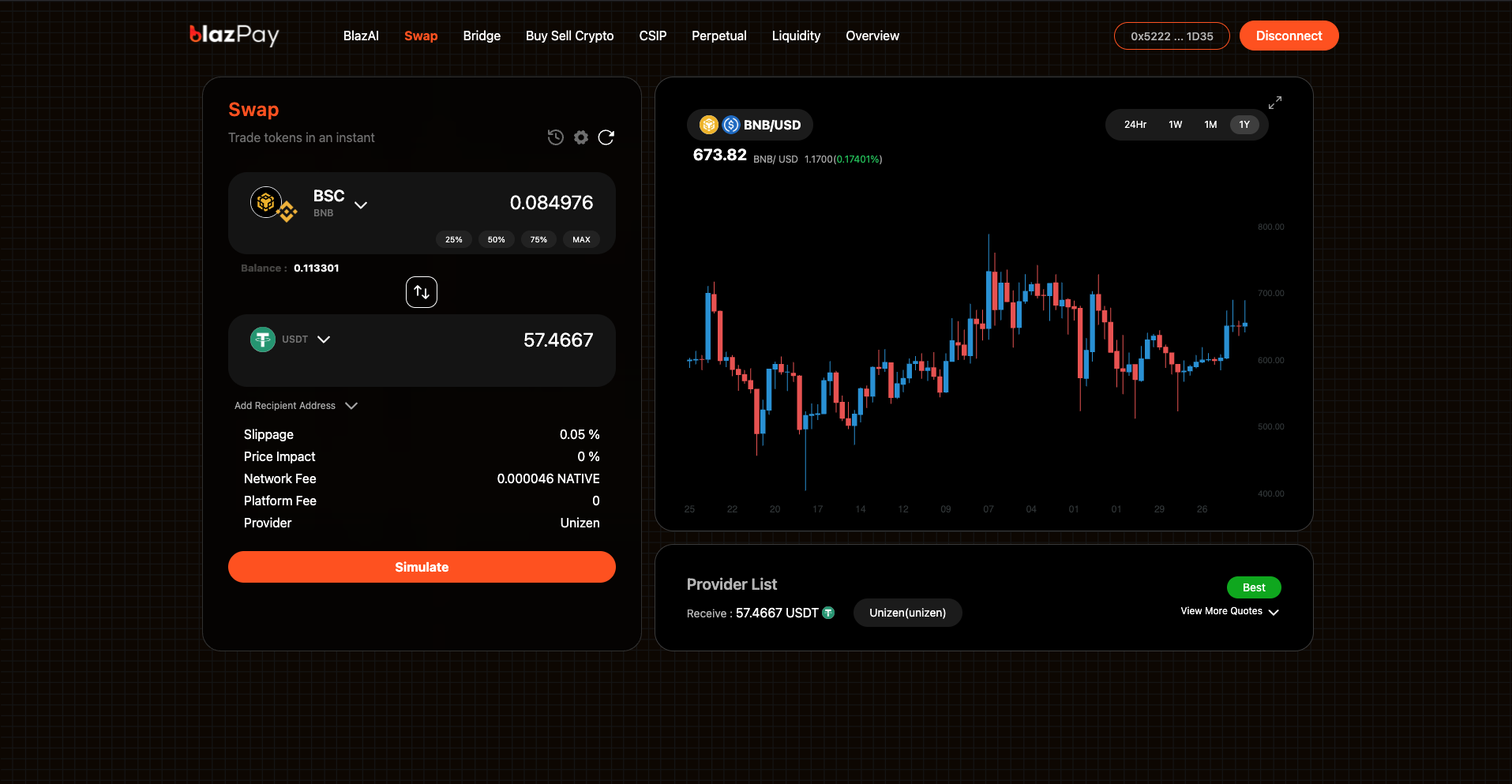Open the BSC network dropdown
Viewport: 1512px width, 784px height.
point(361,205)
